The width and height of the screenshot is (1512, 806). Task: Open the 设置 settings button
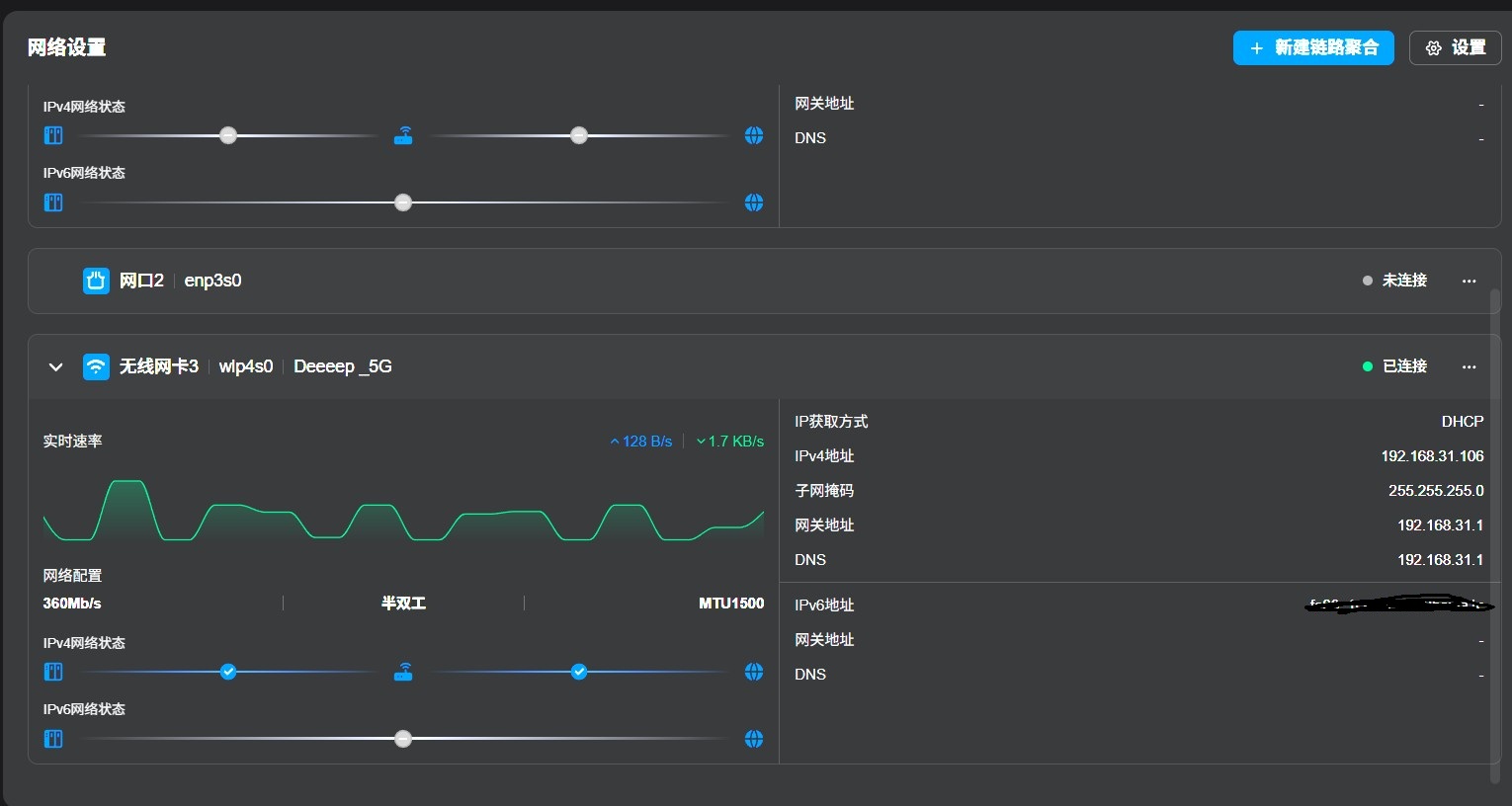(x=1455, y=47)
